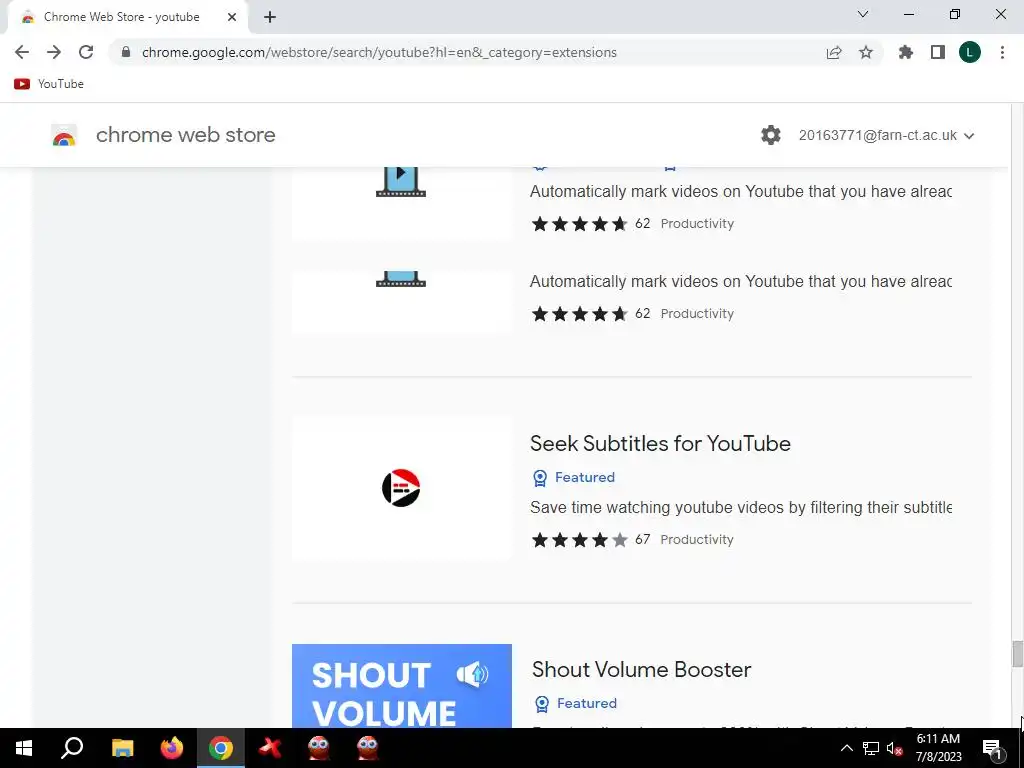Click Featured badge under Seek Subtitles

(x=574, y=477)
